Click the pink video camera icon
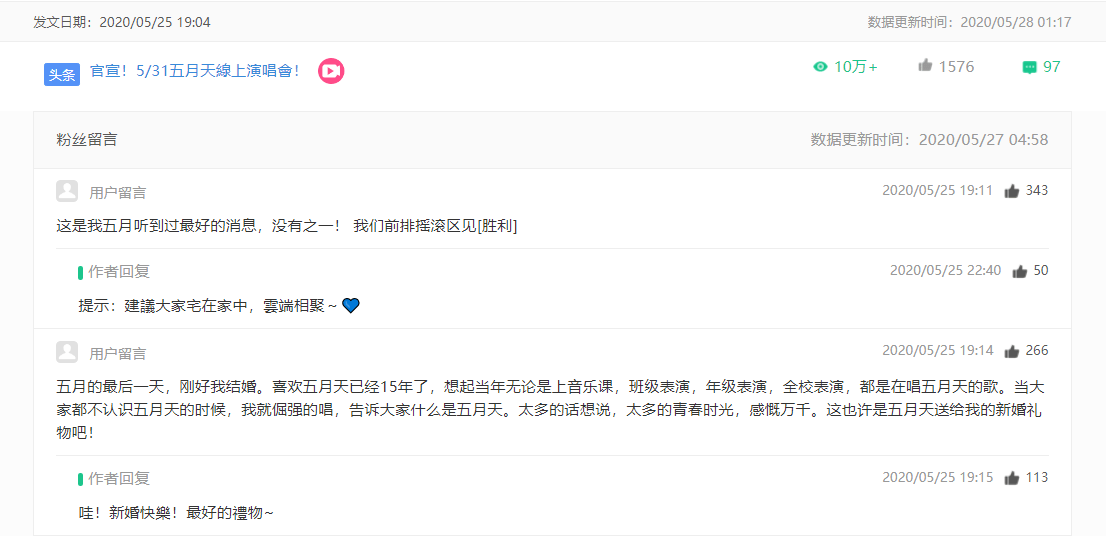 (331, 71)
